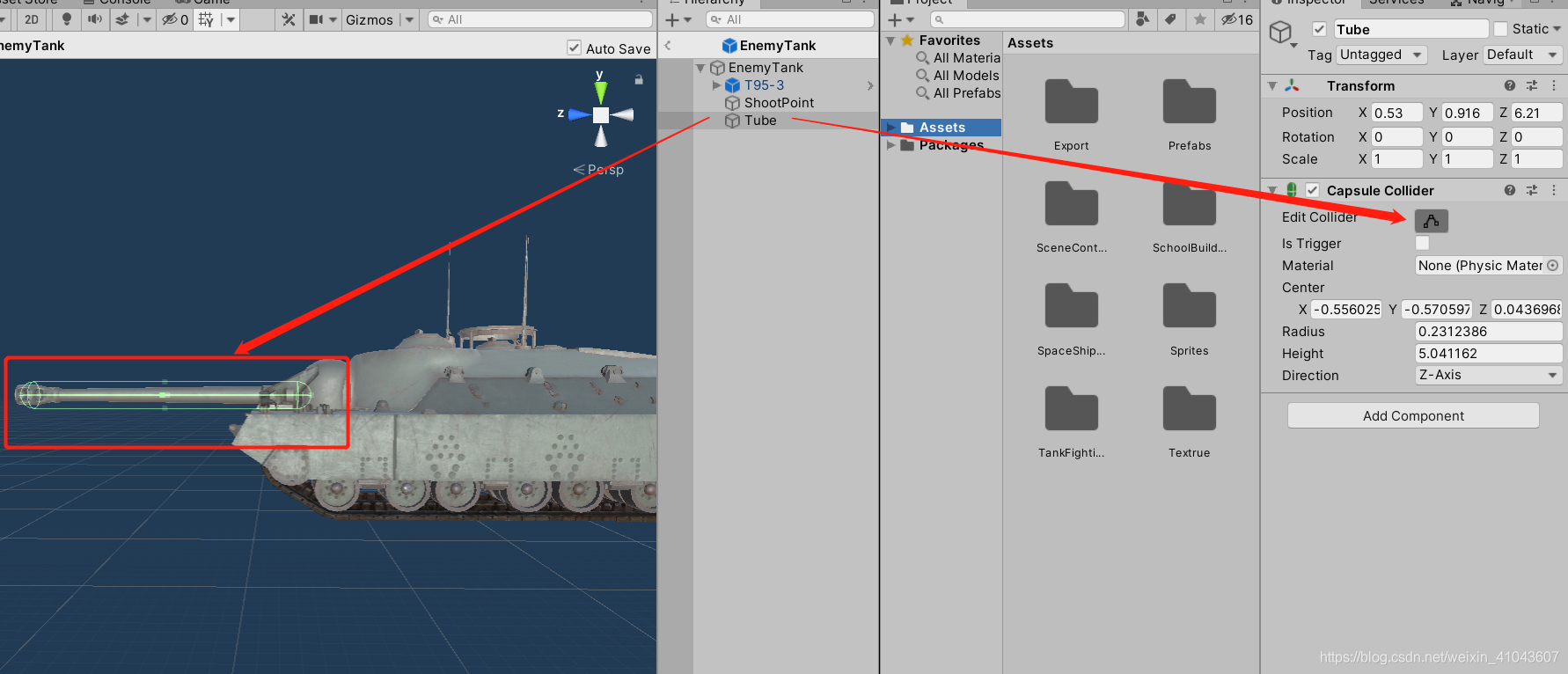Select All Prefabs saved search
The image size is (1568, 674).
click(x=967, y=93)
